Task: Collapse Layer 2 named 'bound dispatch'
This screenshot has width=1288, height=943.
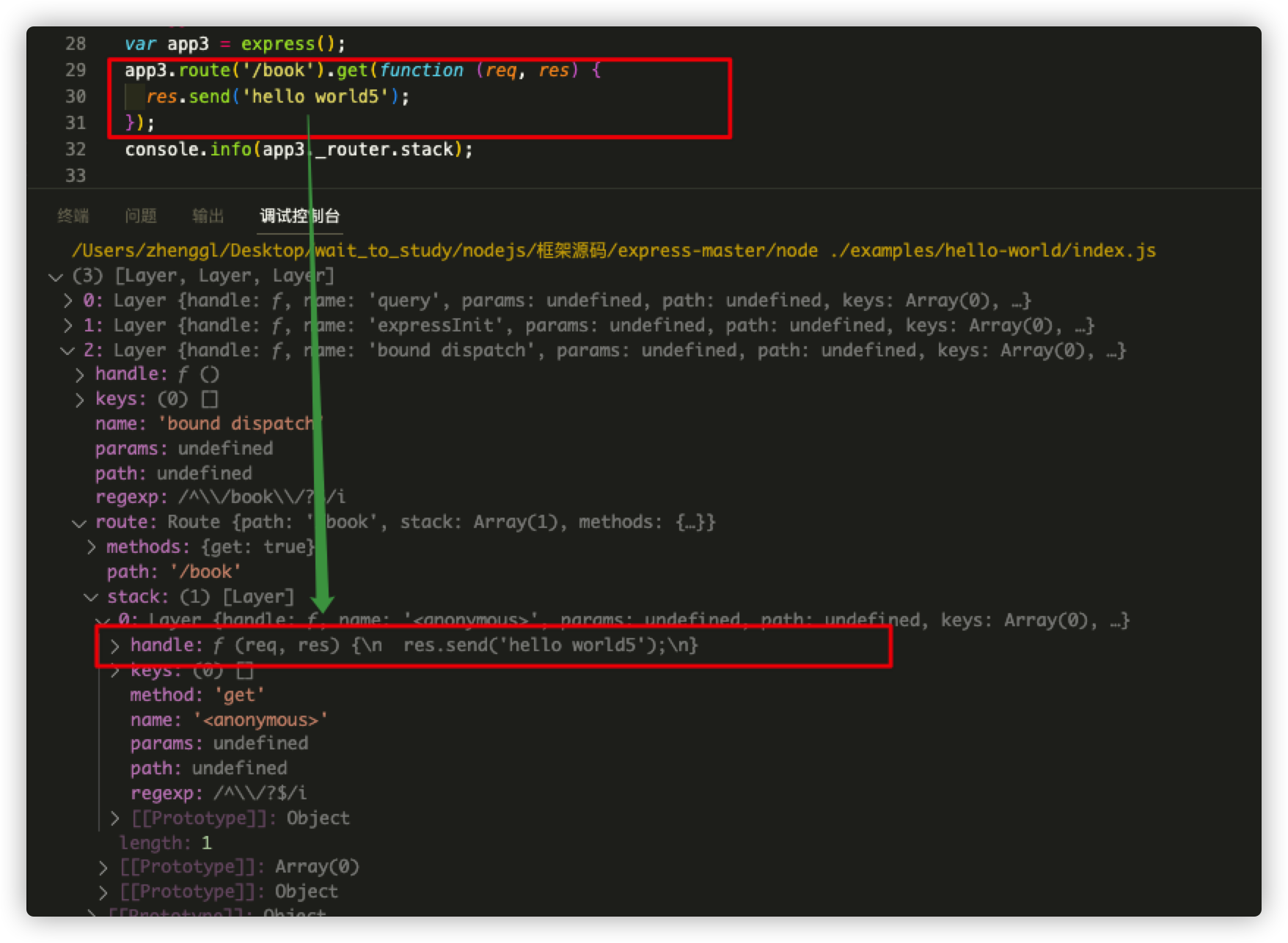Action: click(x=67, y=351)
